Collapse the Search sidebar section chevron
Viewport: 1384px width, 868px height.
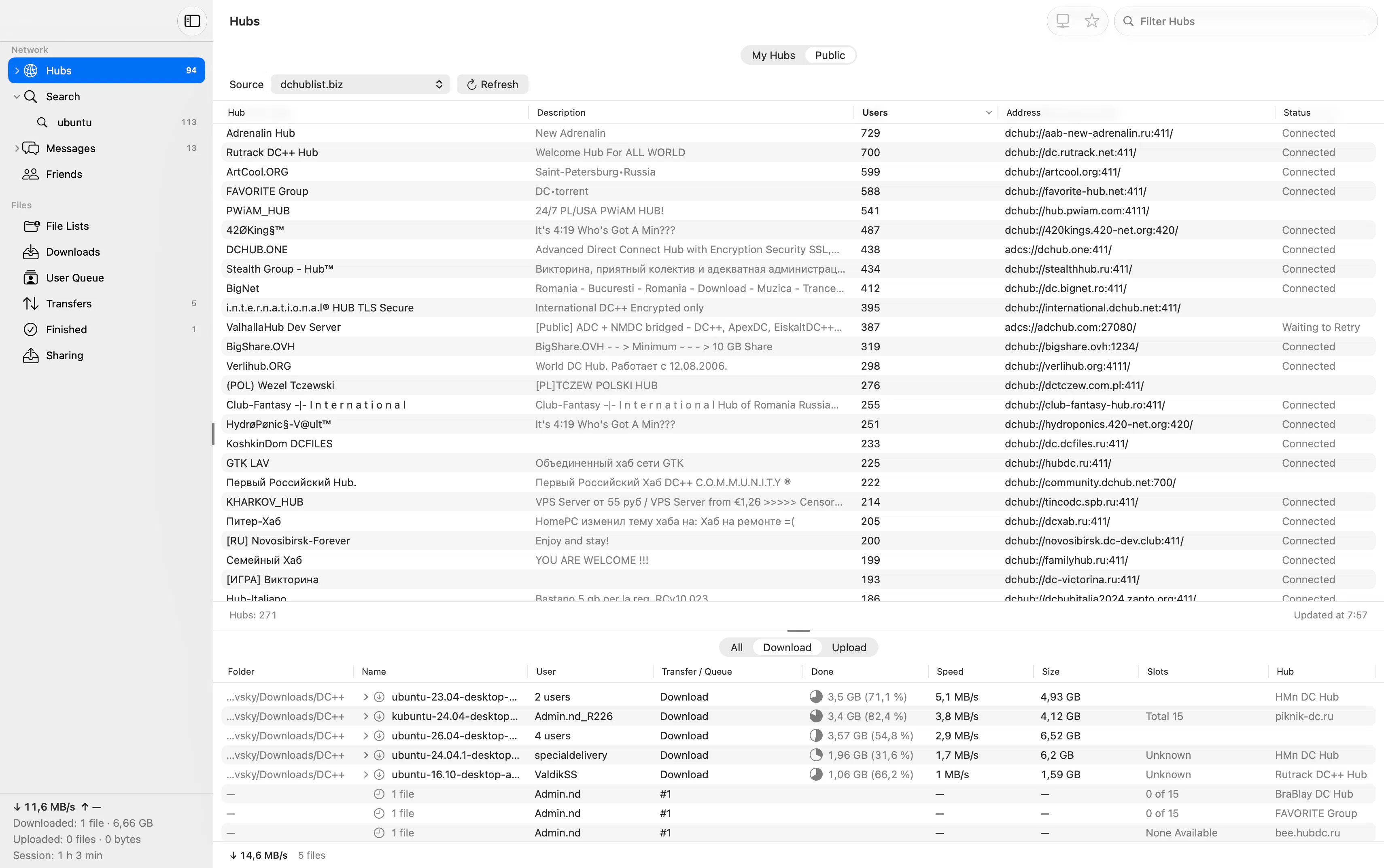(x=17, y=96)
